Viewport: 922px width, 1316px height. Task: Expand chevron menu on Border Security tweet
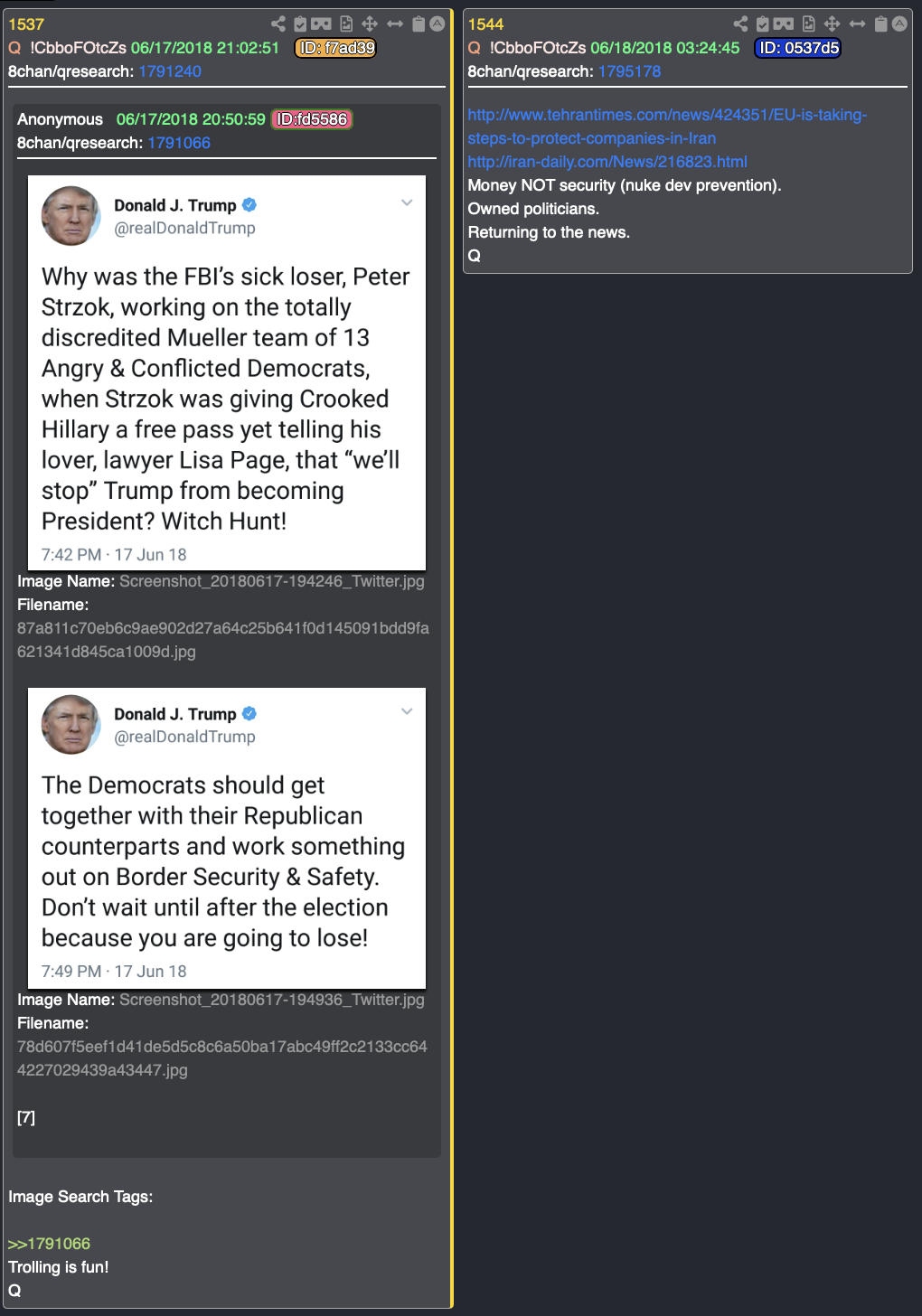(x=407, y=711)
